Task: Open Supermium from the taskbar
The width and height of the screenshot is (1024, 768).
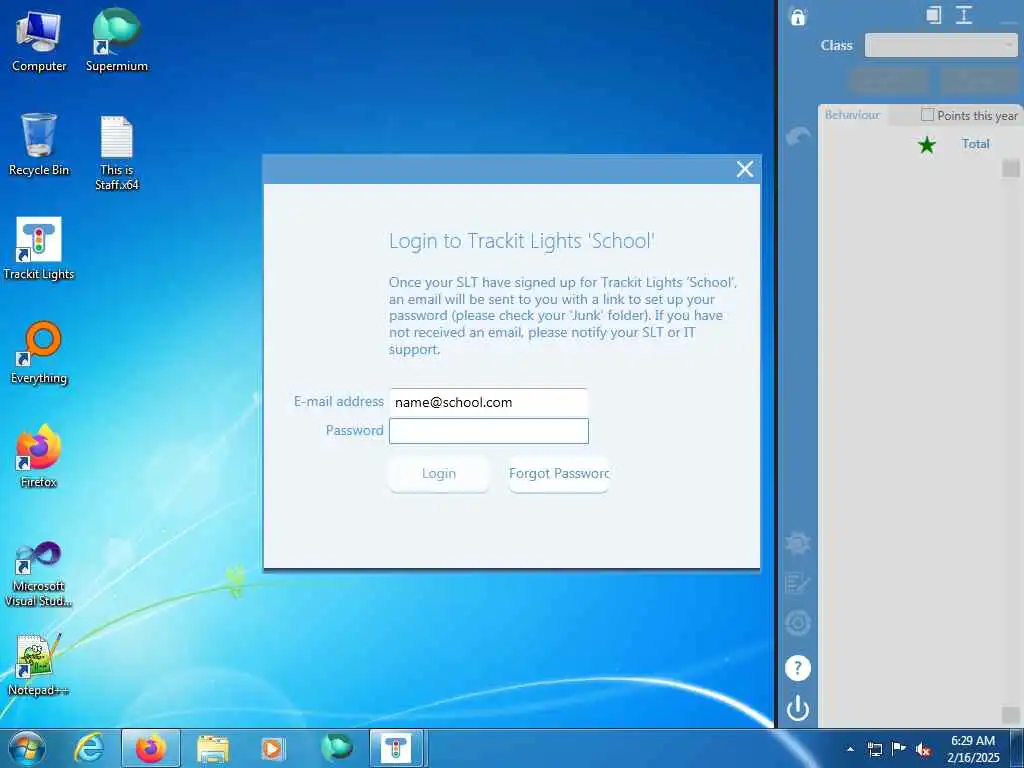Action: 336,748
